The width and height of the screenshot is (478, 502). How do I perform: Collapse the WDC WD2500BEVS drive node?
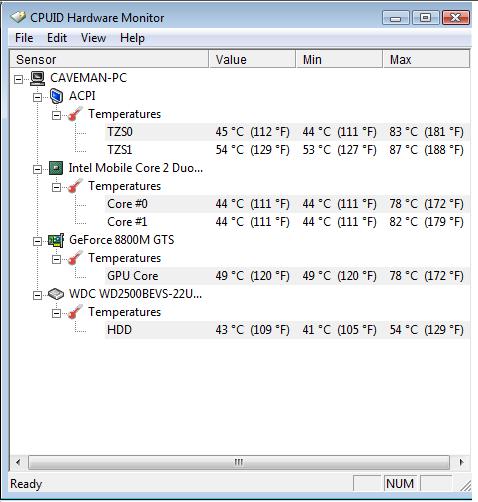pyautogui.click(x=37, y=295)
